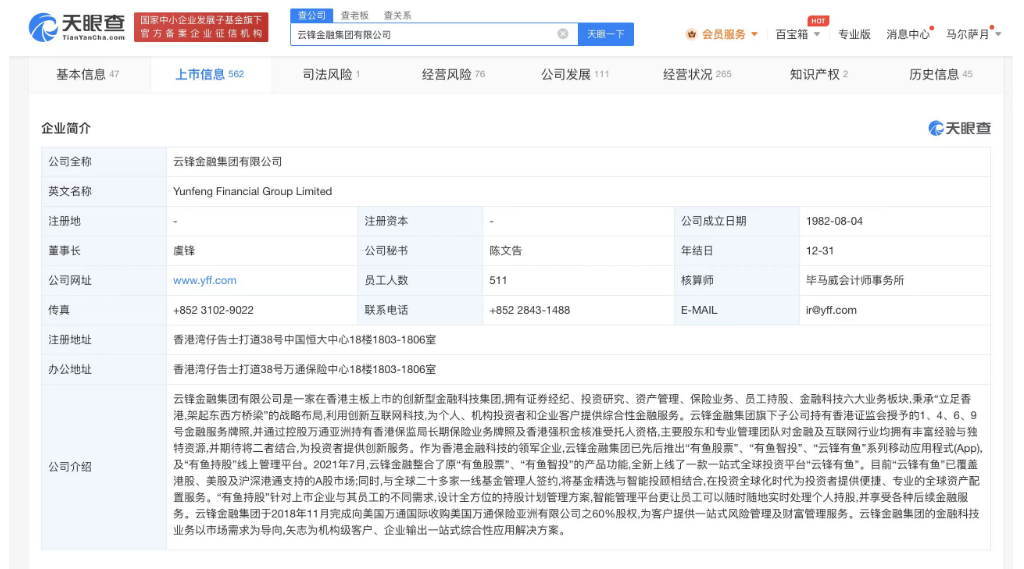This screenshot has width=1024, height=569.
Task: Click the auditor 毕马威会计师事务所
Action: click(x=855, y=280)
